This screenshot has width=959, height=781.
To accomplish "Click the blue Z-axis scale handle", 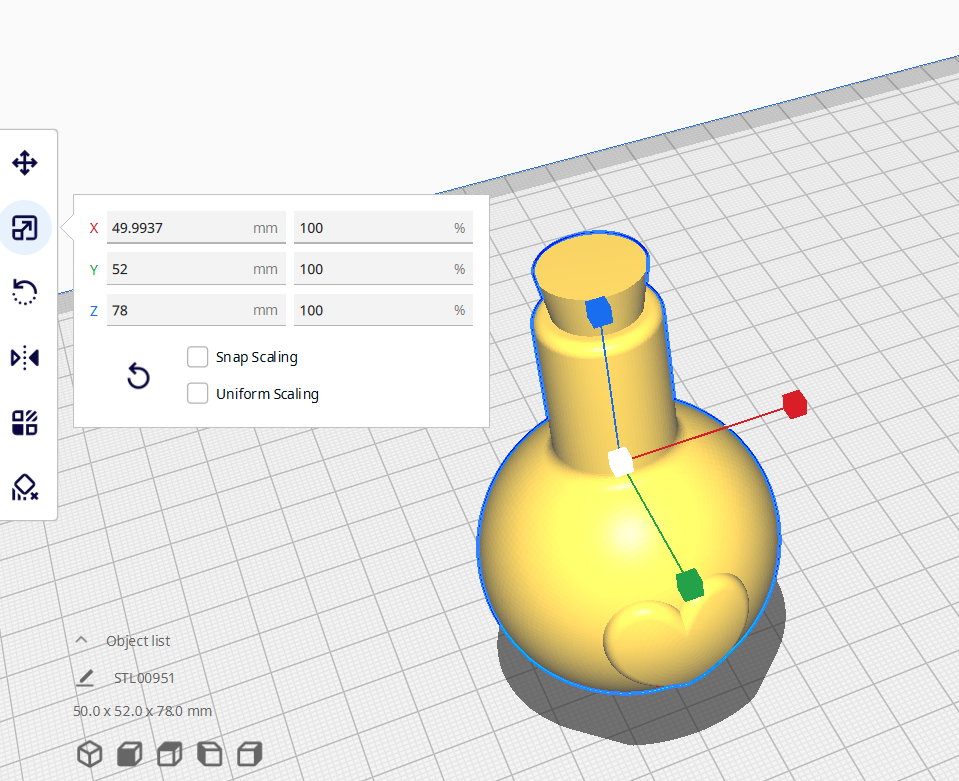I will 598,312.
